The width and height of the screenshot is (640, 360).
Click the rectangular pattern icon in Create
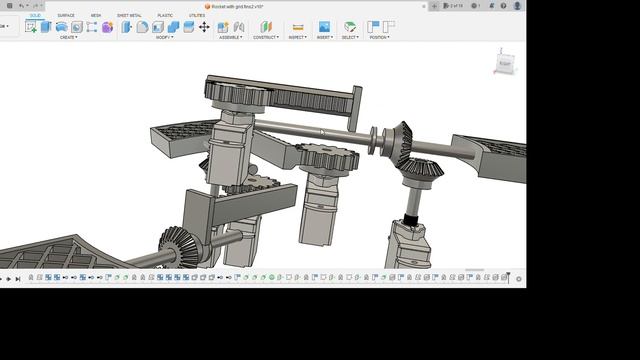point(92,27)
